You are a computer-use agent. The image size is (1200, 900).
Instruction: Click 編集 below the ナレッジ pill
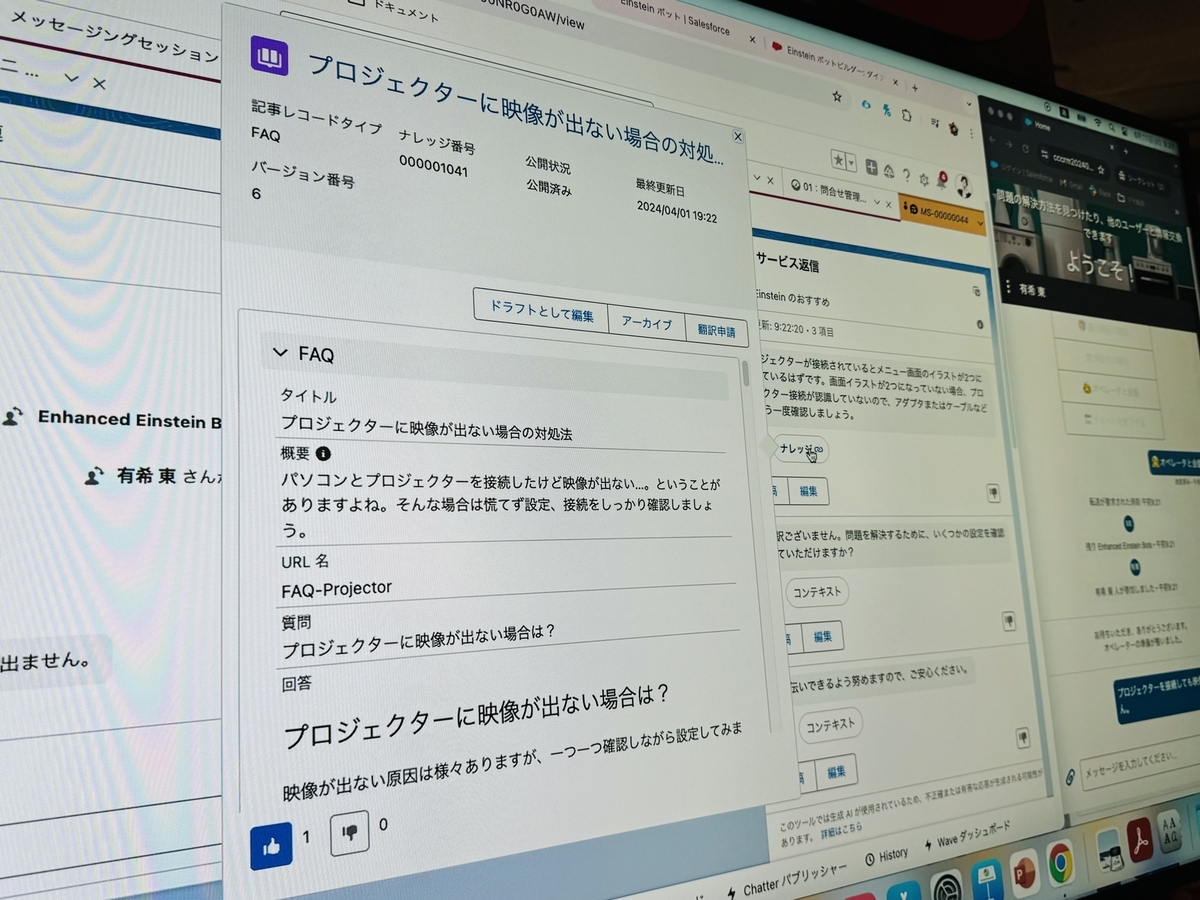[x=809, y=491]
